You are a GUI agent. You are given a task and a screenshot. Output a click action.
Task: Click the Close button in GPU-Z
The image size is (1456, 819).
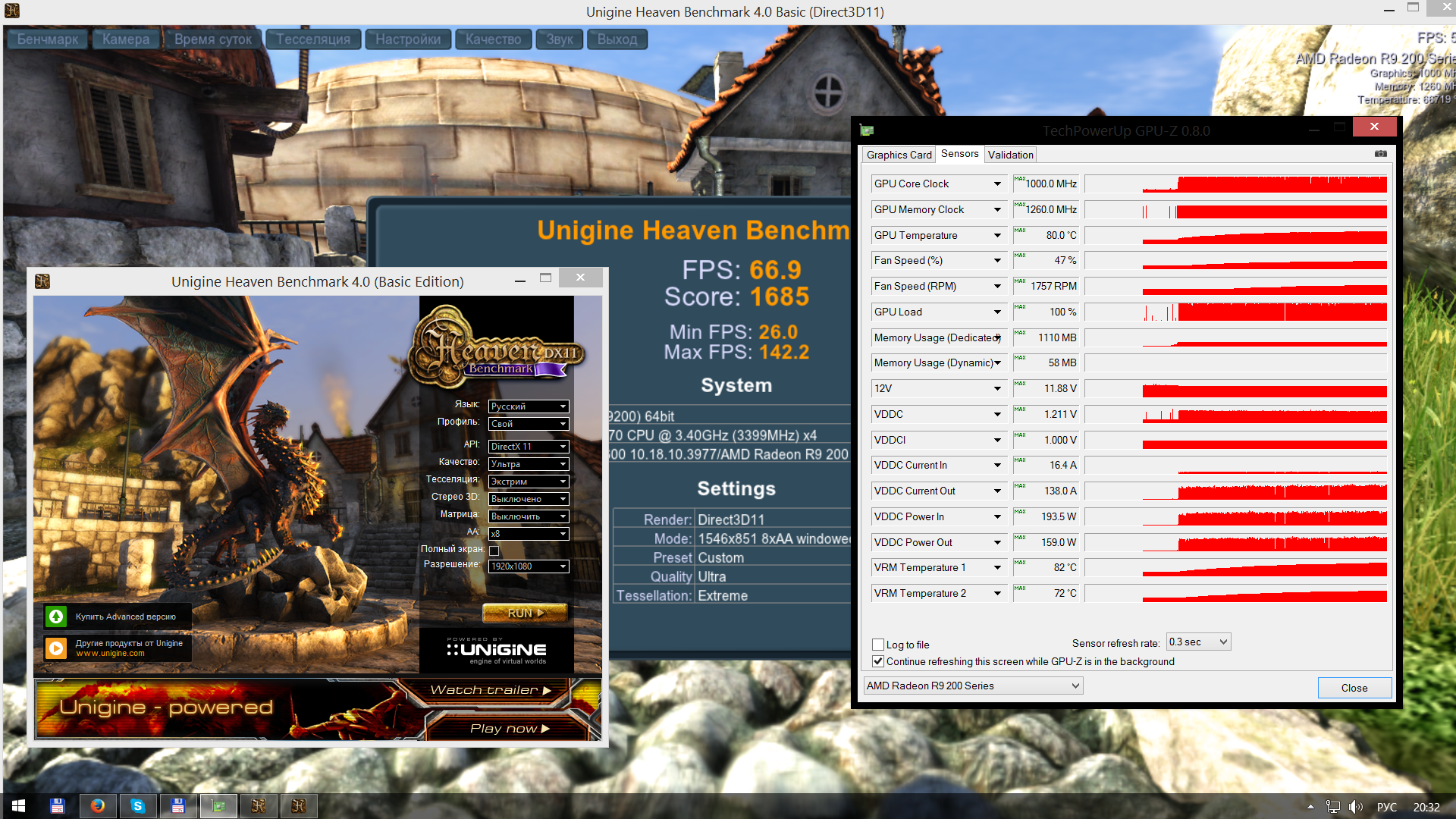(1354, 688)
